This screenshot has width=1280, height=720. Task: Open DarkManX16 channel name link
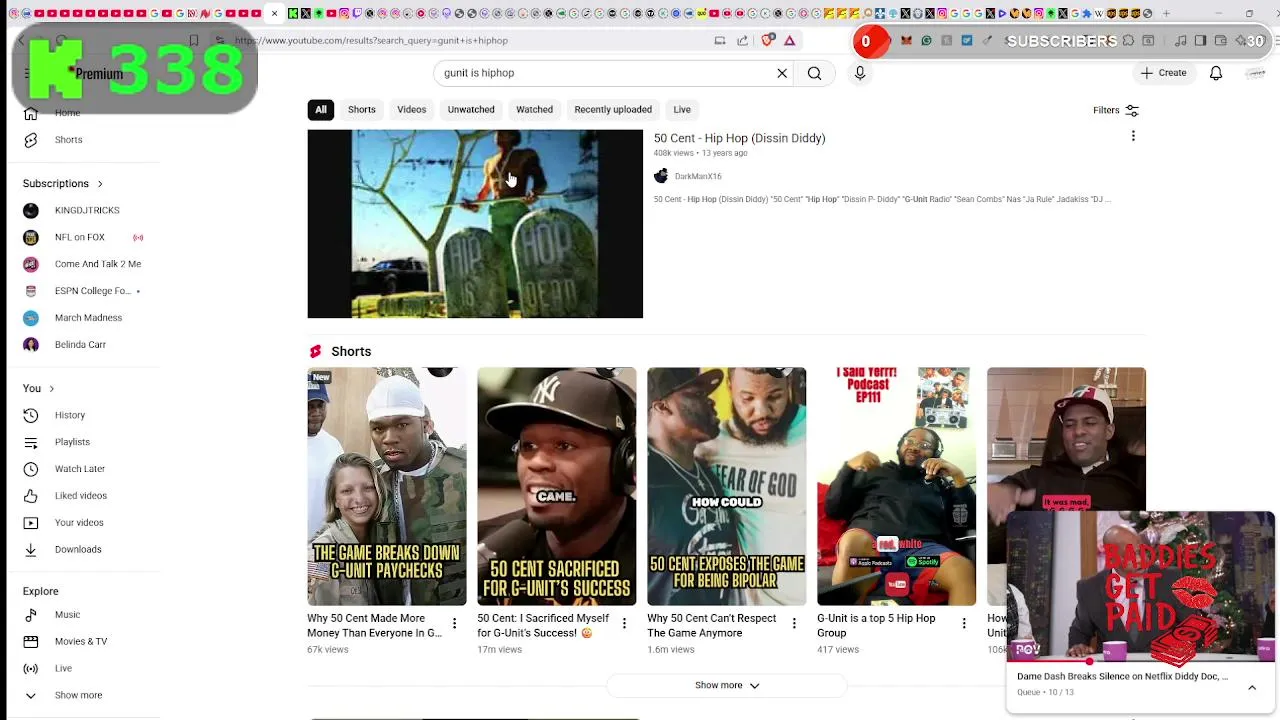698,177
